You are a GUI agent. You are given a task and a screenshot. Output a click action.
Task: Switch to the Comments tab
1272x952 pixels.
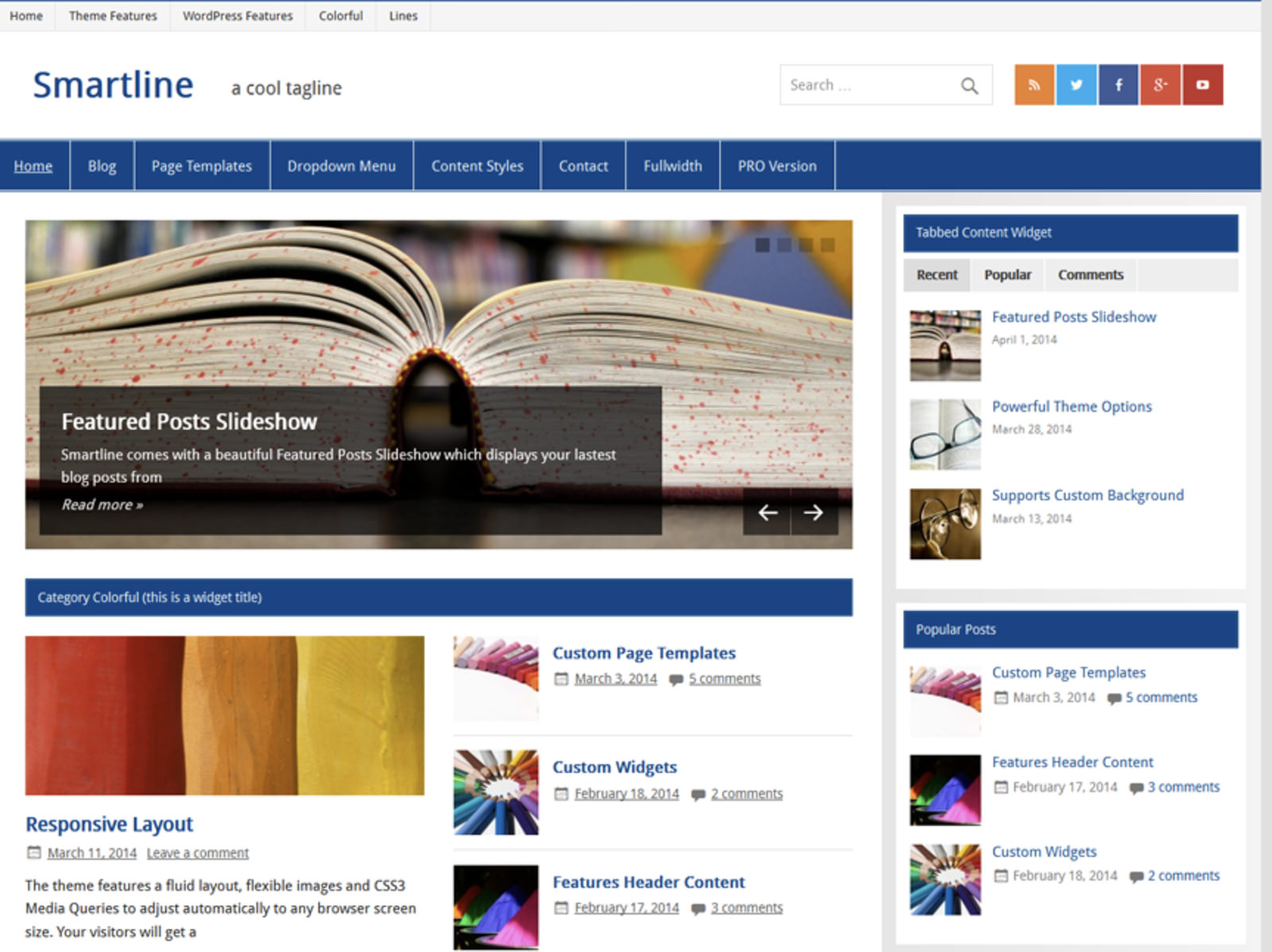coord(1090,275)
